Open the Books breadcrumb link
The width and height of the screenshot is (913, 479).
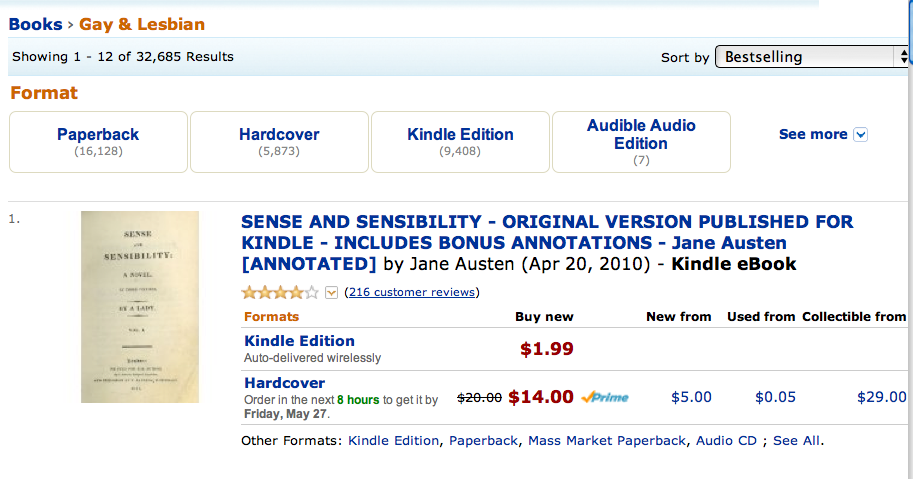[35, 24]
